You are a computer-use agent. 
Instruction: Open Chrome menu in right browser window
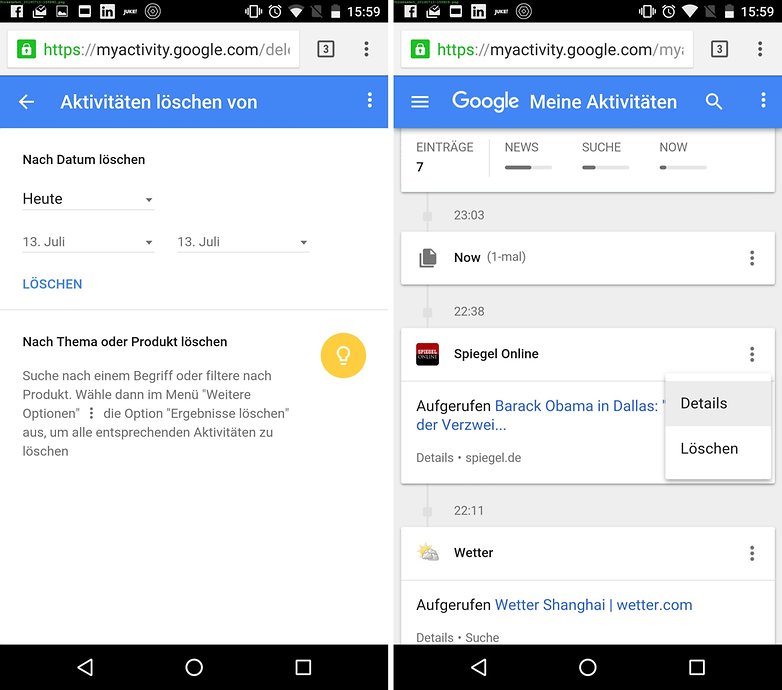[x=760, y=49]
